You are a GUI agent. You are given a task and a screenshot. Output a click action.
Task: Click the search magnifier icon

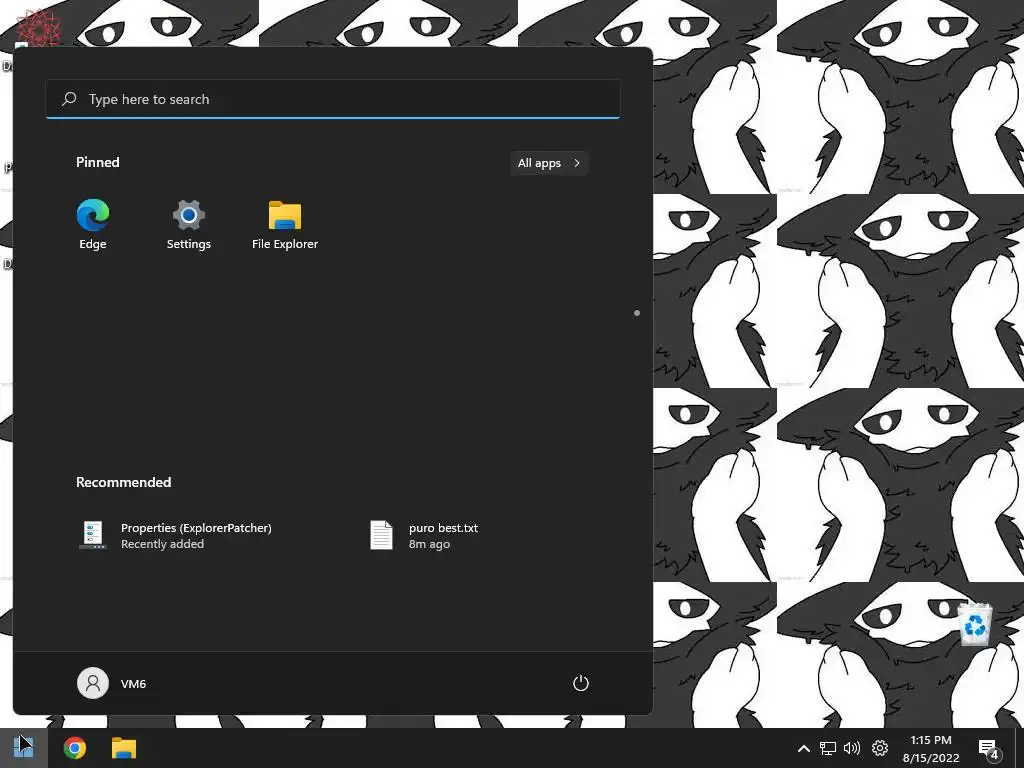(x=69, y=99)
